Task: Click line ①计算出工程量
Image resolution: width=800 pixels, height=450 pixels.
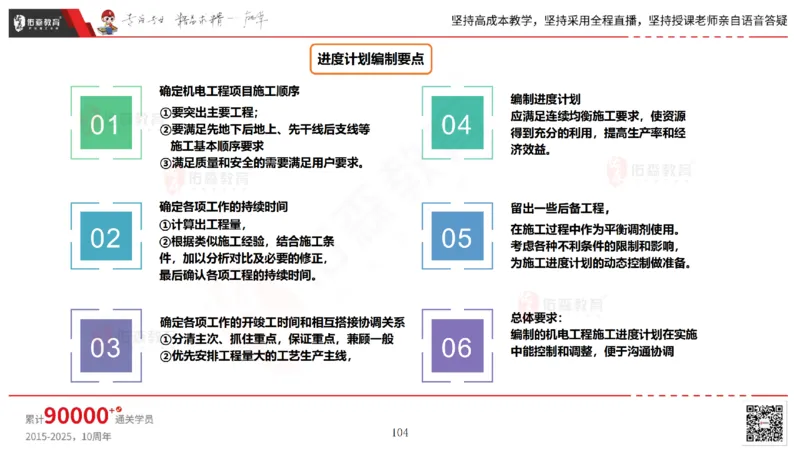Action: (203, 224)
